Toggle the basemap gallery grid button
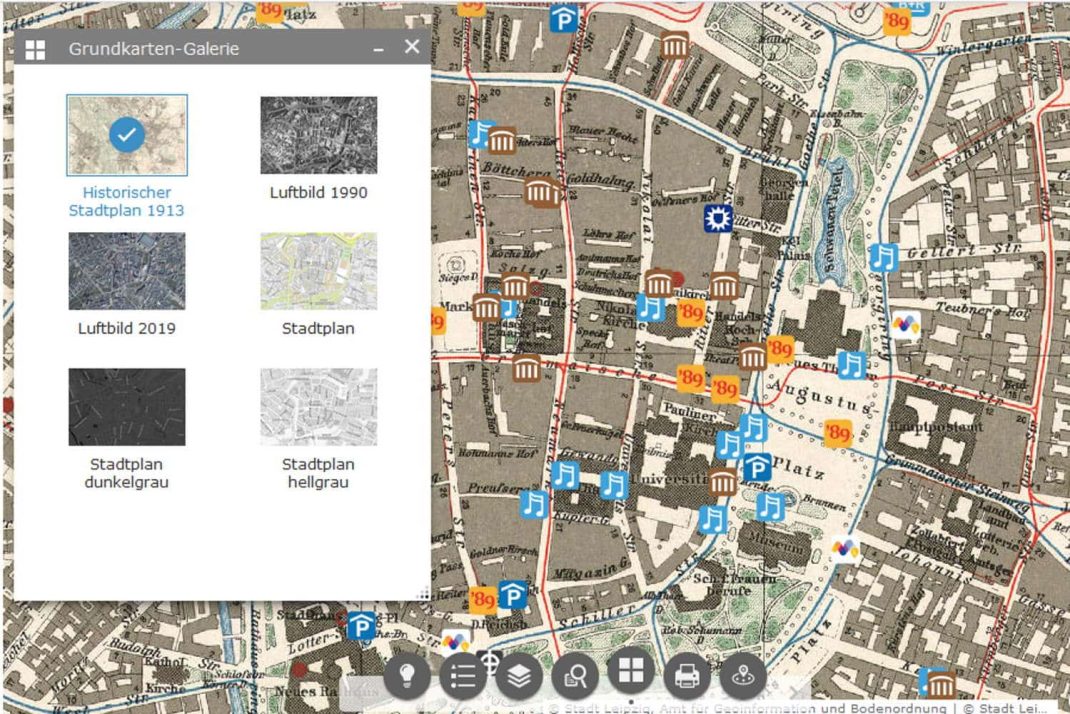 point(630,672)
